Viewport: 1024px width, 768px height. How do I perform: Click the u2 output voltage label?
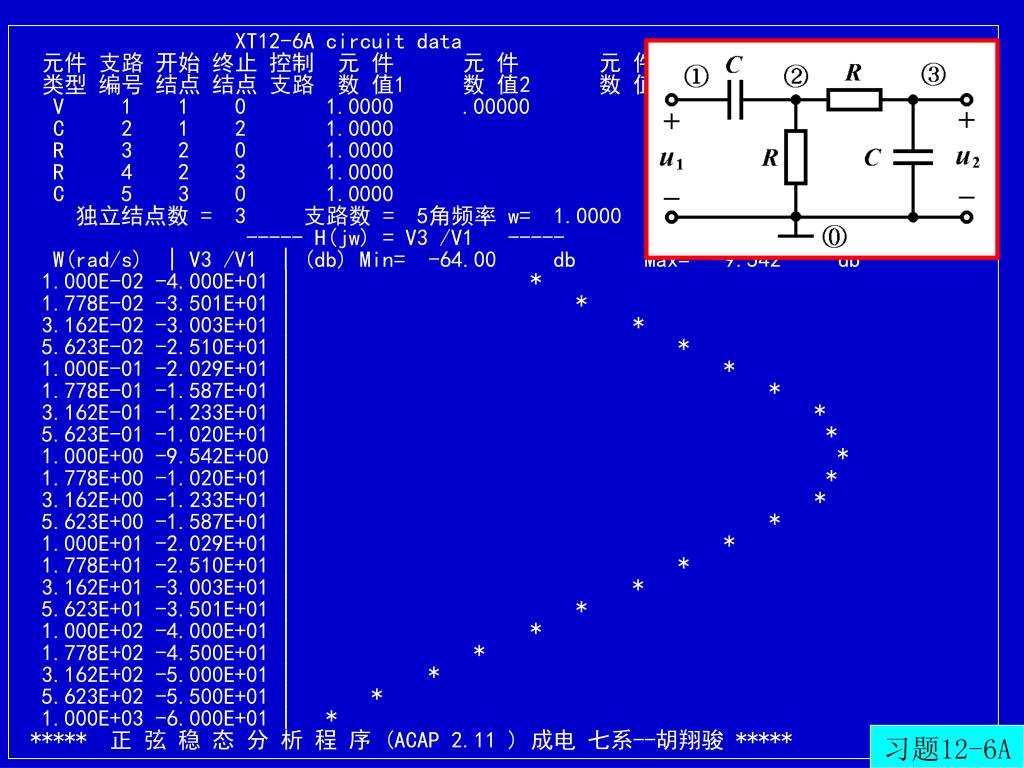click(967, 157)
